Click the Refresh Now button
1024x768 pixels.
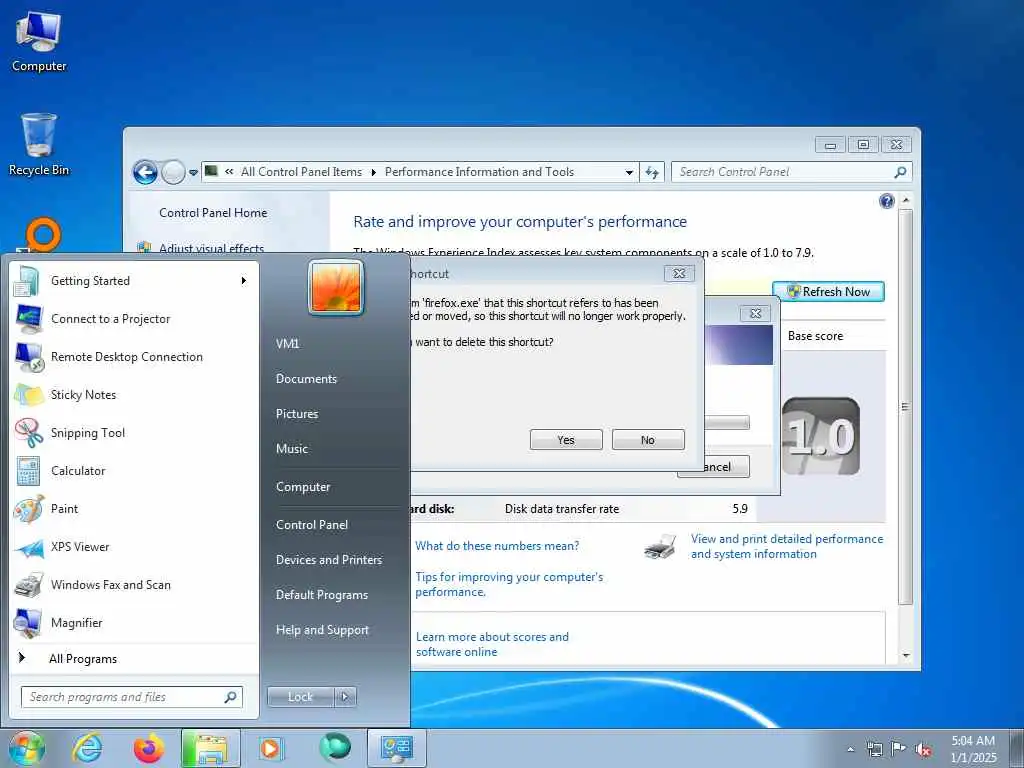coord(828,292)
